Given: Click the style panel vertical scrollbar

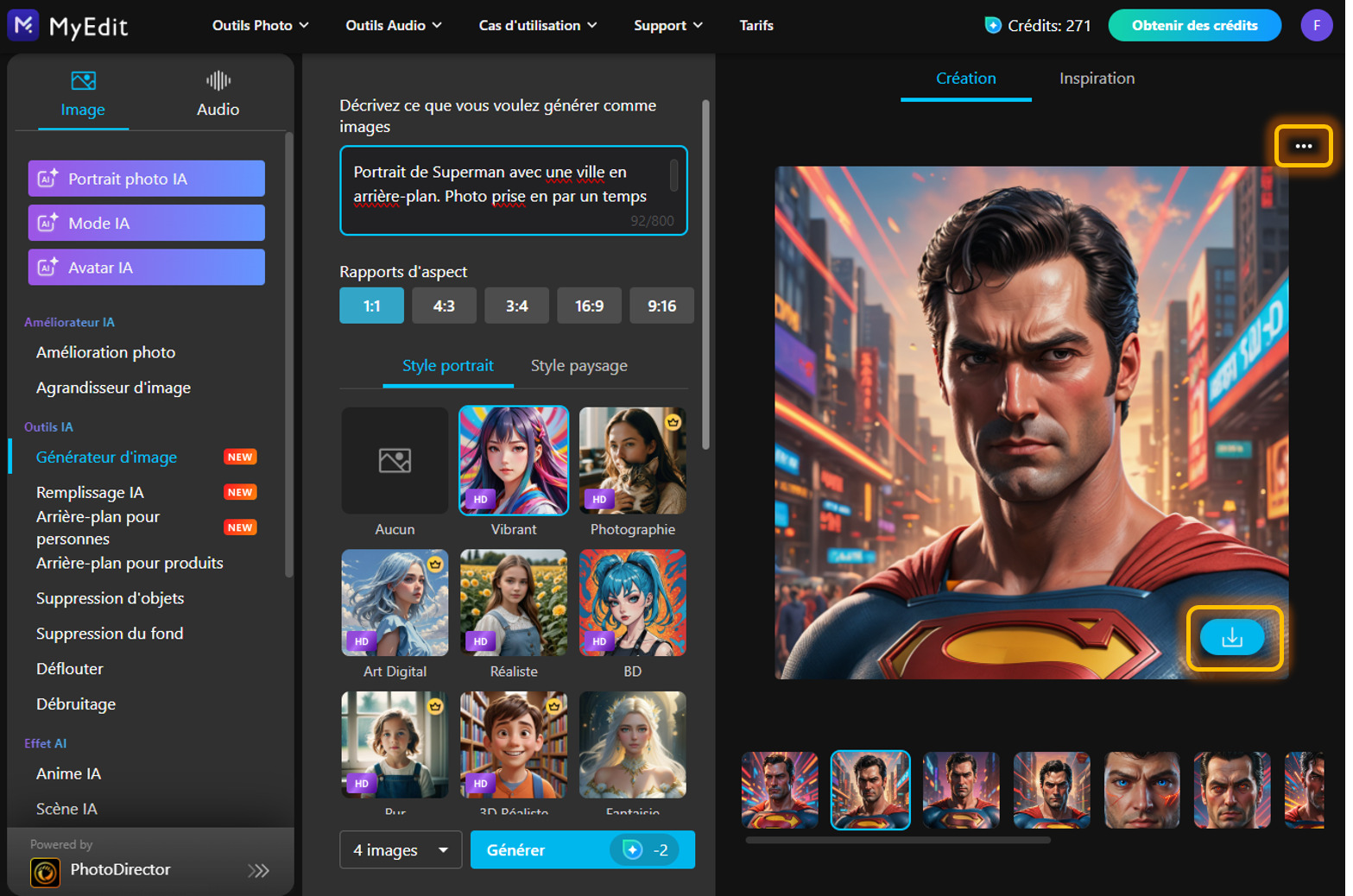Looking at the screenshot, I should pos(705,274).
